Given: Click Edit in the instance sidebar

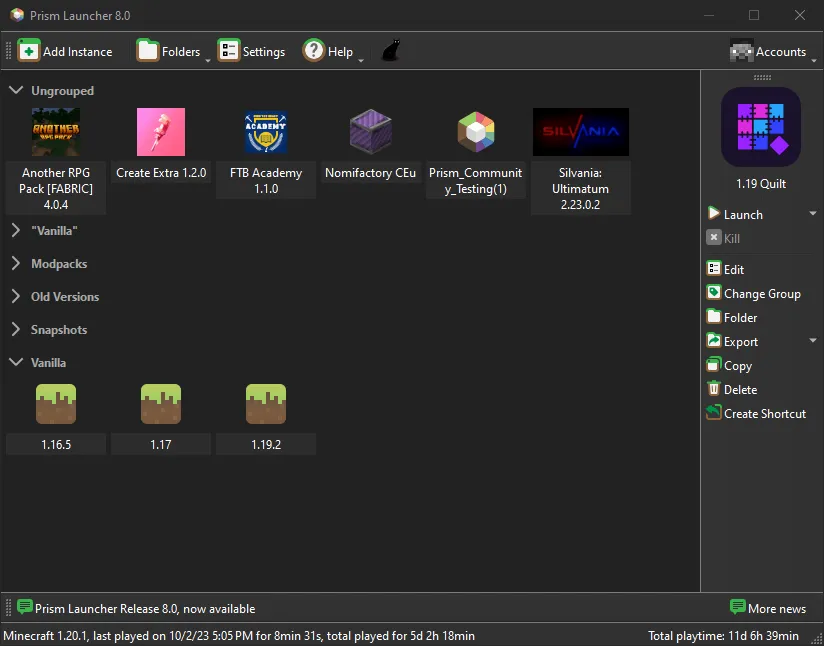Looking at the screenshot, I should tap(725, 269).
